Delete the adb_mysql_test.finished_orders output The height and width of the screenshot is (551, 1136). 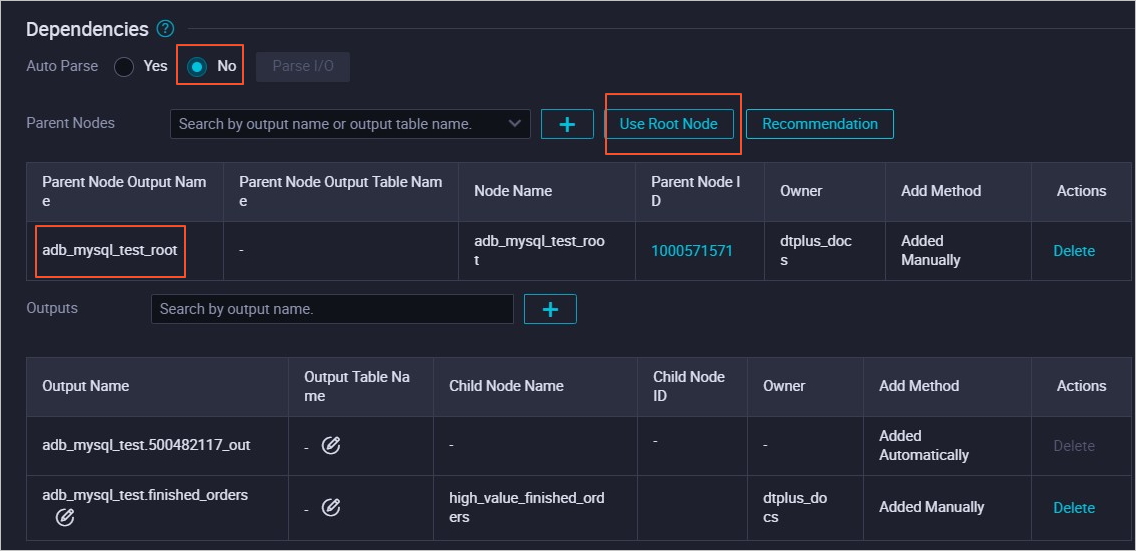point(1074,508)
